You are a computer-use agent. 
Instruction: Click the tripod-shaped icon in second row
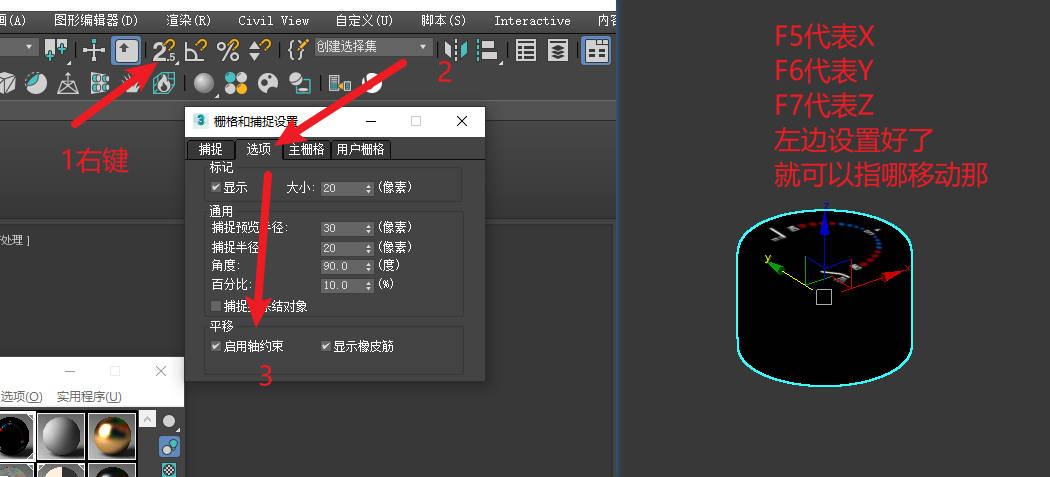[x=68, y=84]
